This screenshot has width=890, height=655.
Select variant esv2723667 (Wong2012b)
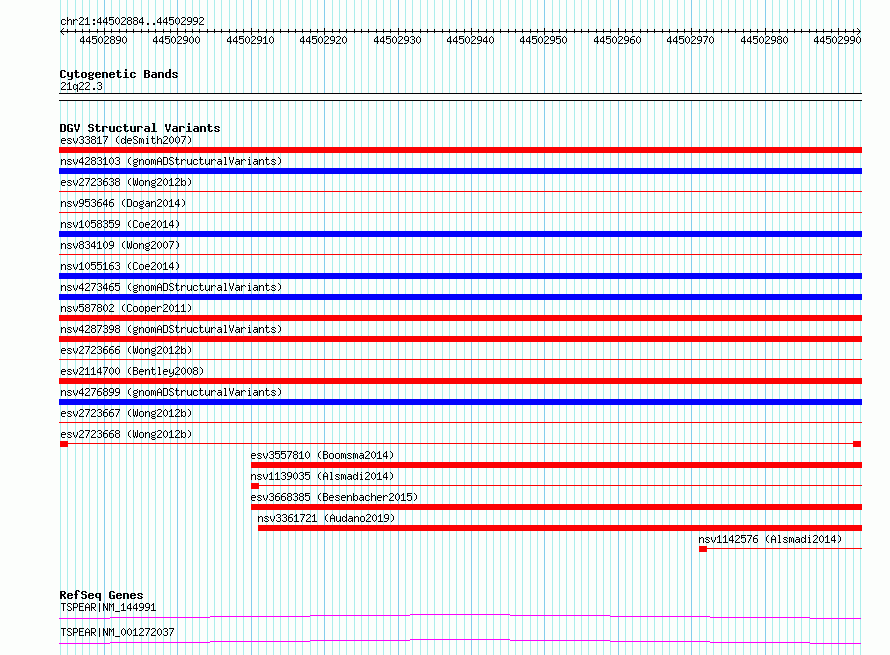[126, 413]
